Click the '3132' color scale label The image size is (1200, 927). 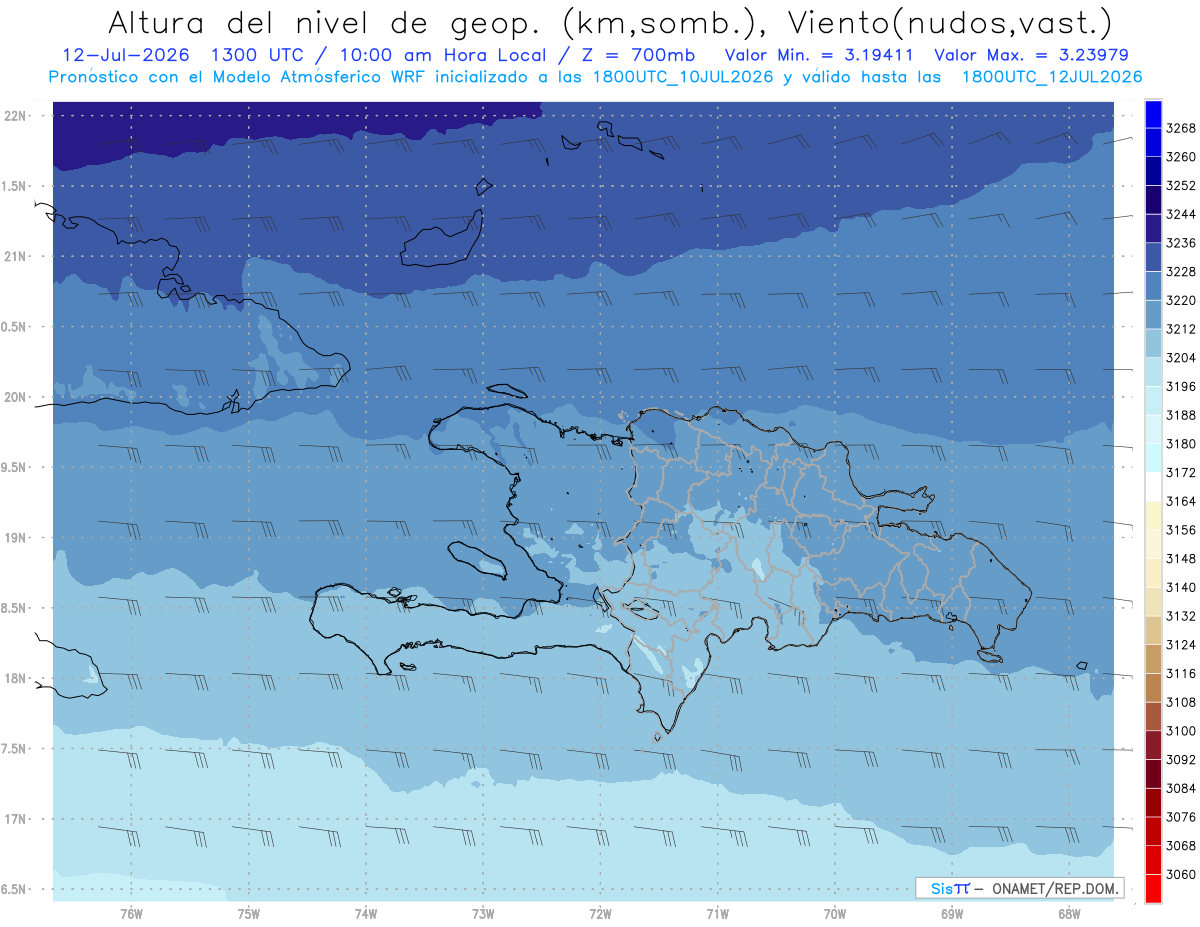click(x=1181, y=616)
